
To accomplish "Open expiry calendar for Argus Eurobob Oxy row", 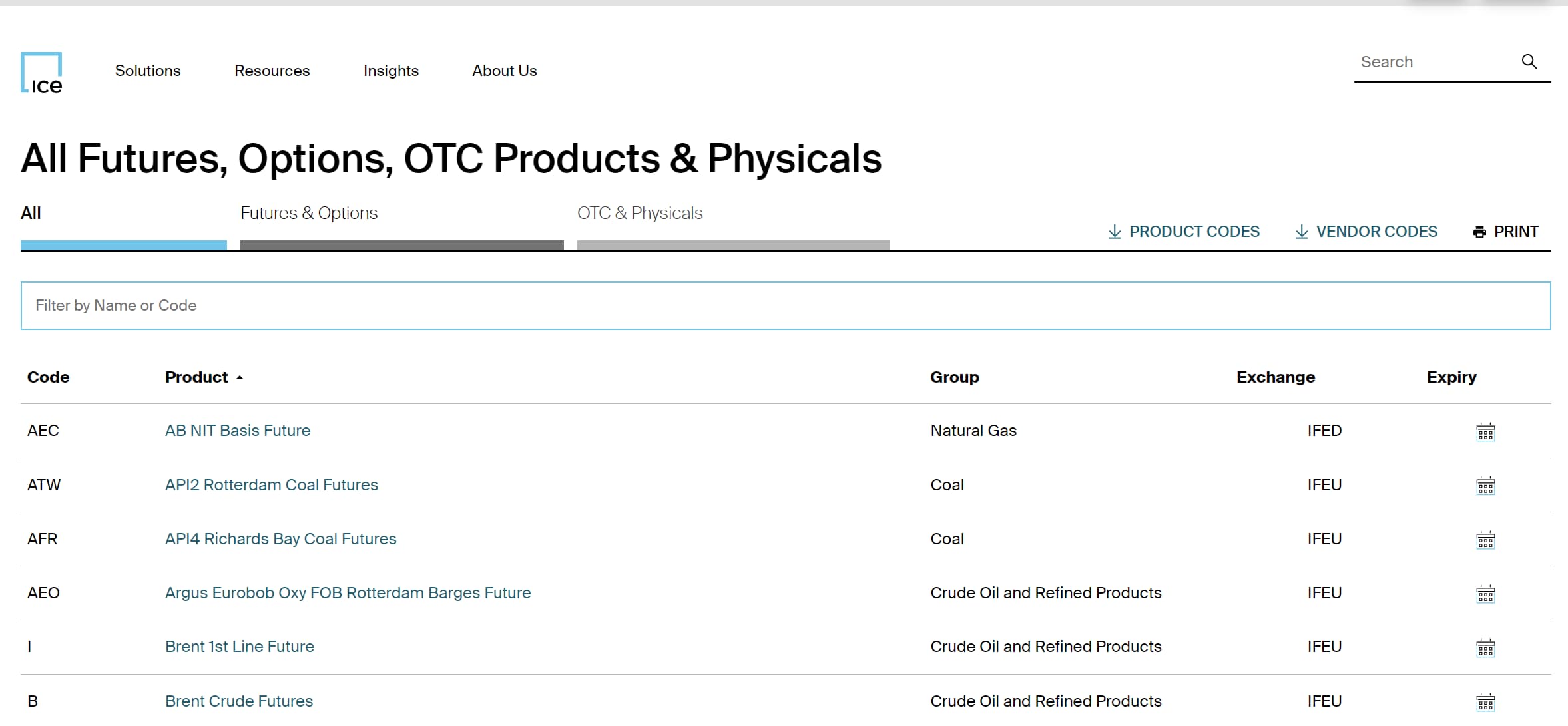I will [x=1485, y=594].
